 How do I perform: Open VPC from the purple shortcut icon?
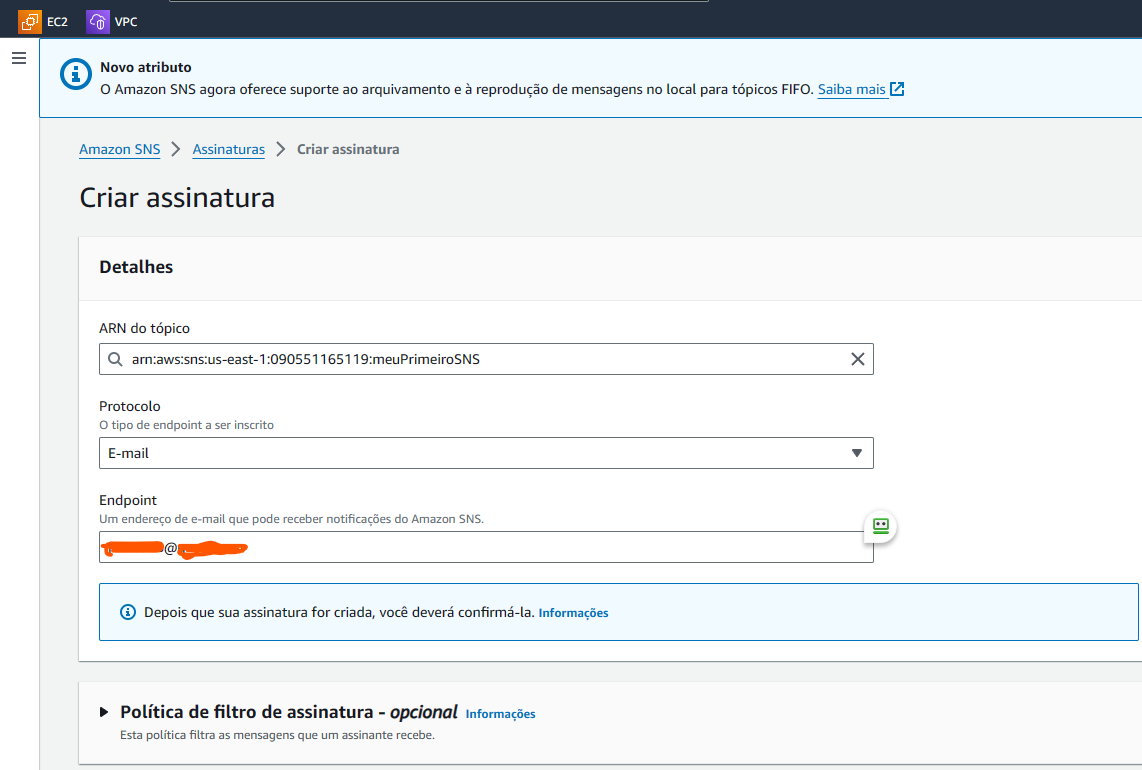tap(96, 20)
